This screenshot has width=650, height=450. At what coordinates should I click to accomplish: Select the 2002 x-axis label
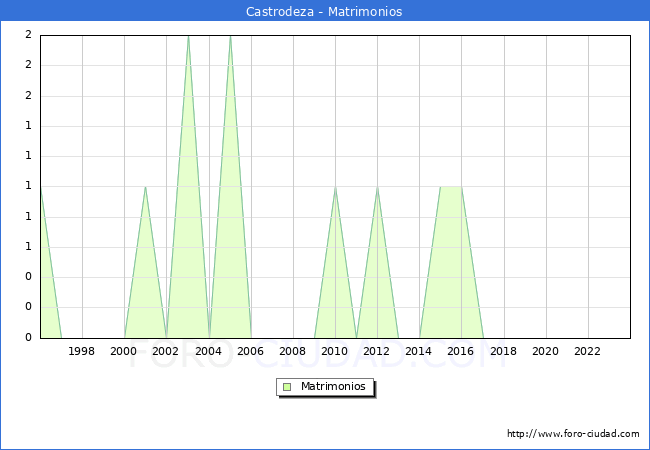coord(166,352)
